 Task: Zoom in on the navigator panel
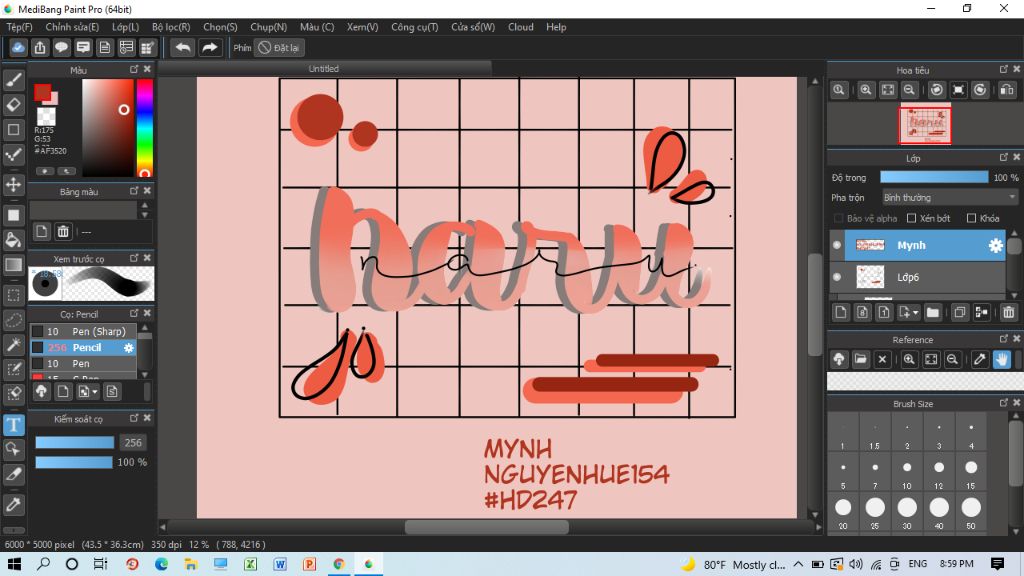point(865,90)
